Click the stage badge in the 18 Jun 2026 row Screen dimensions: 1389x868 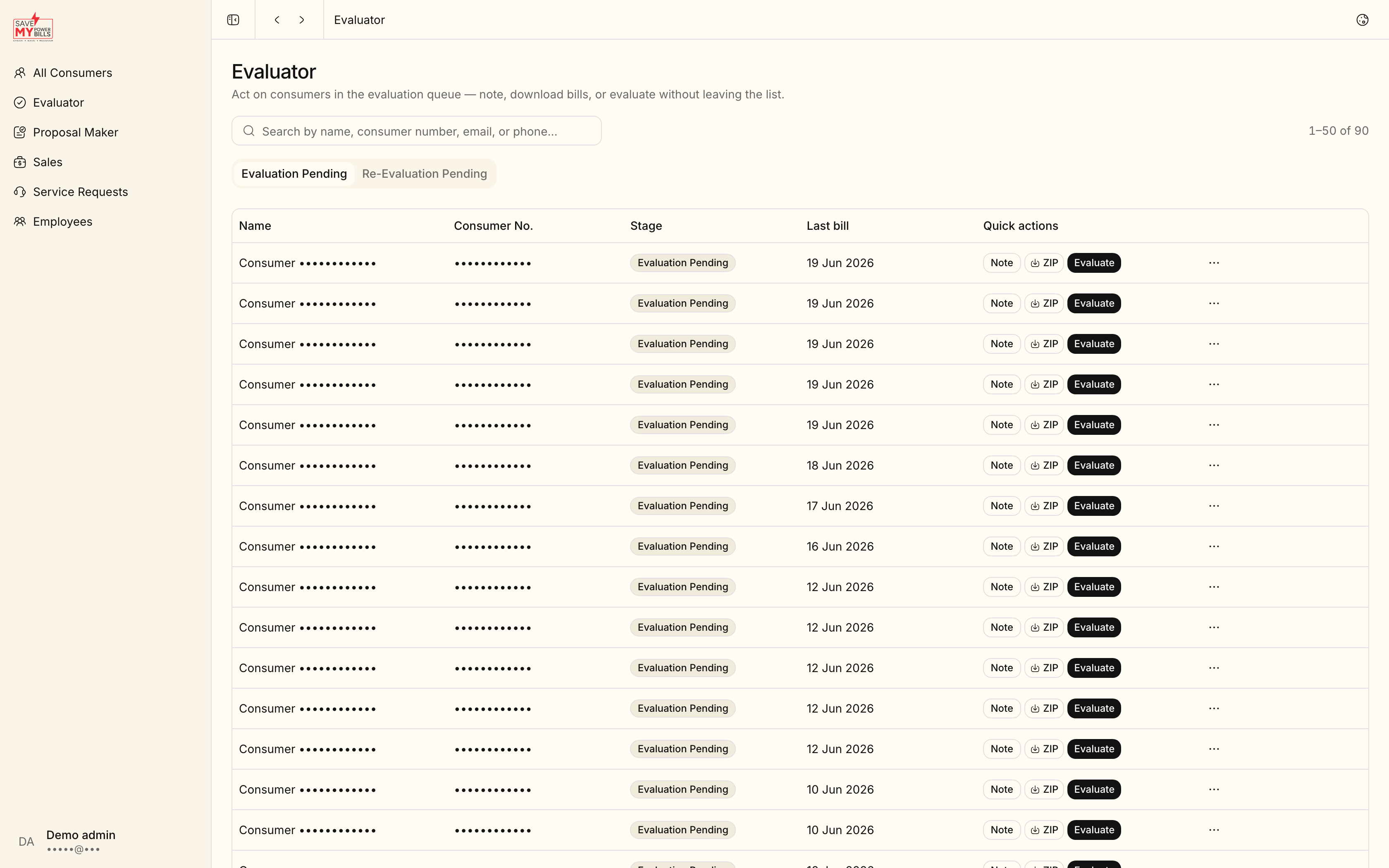click(683, 465)
